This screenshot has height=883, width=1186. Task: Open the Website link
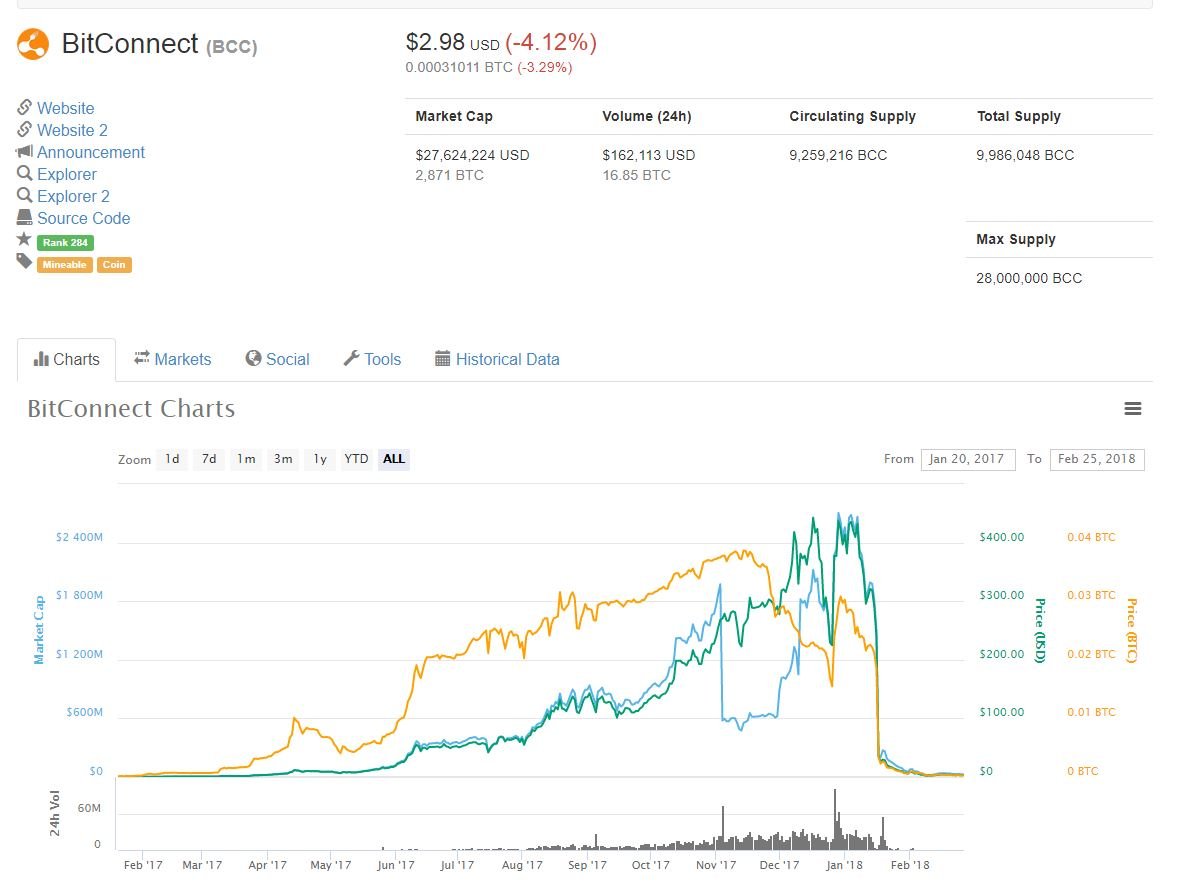66,108
